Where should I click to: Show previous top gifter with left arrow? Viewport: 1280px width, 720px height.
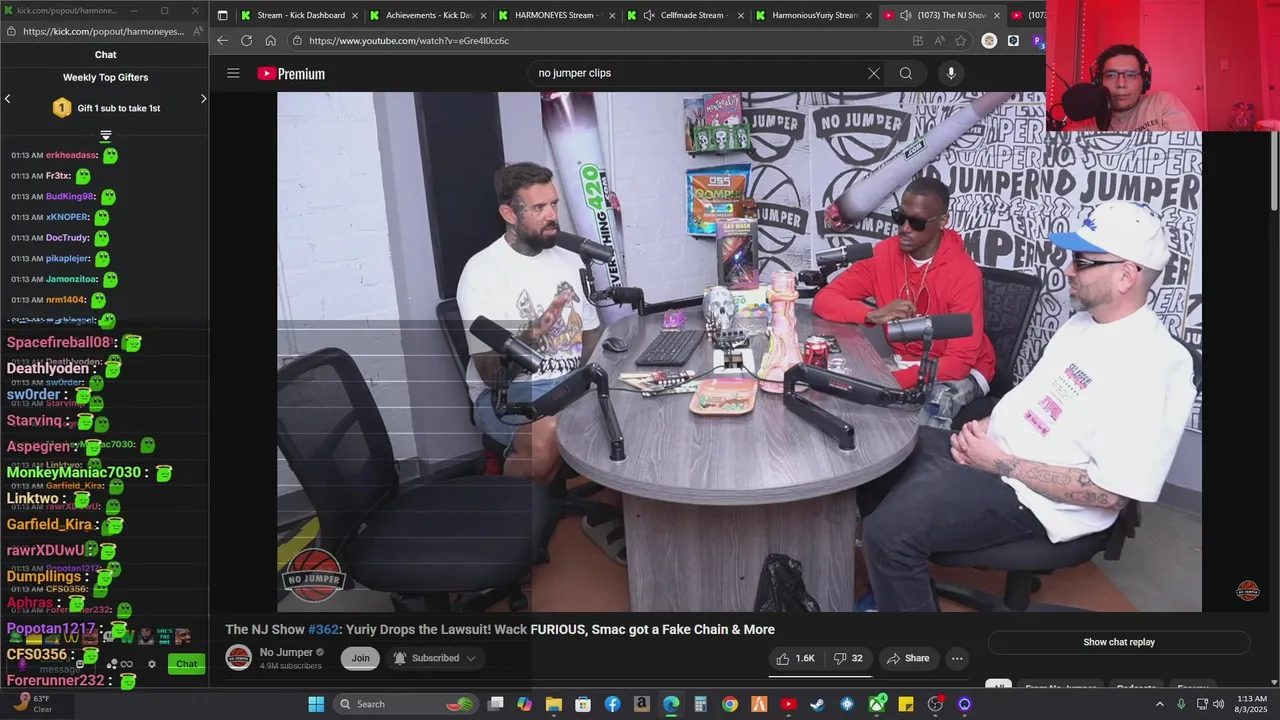click(x=7, y=99)
